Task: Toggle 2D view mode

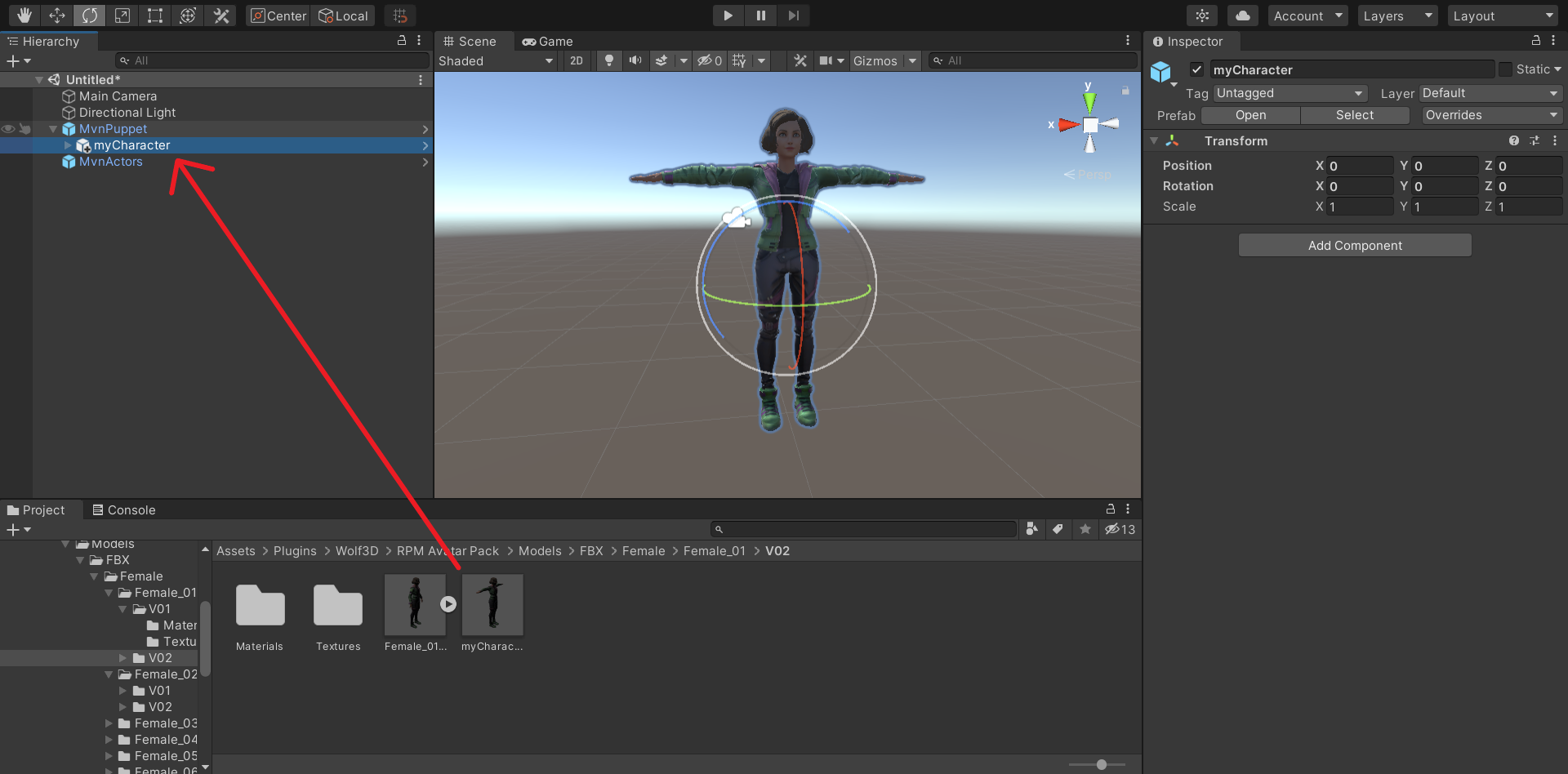Action: 577,60
